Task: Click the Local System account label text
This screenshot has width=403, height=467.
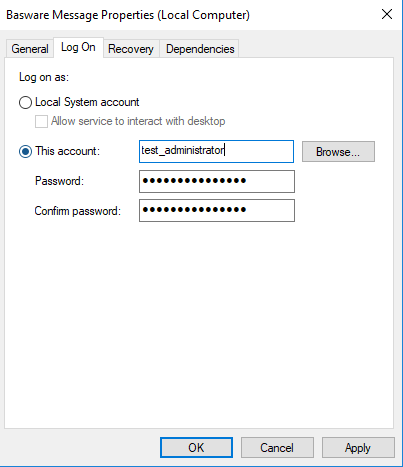Action: point(87,102)
